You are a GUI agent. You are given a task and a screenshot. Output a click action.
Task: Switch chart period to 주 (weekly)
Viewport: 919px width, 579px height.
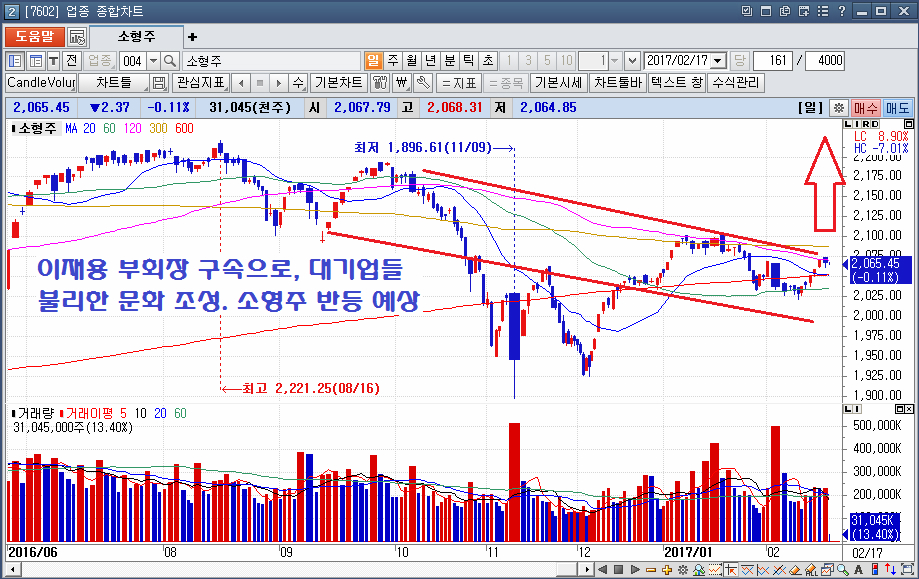click(392, 60)
